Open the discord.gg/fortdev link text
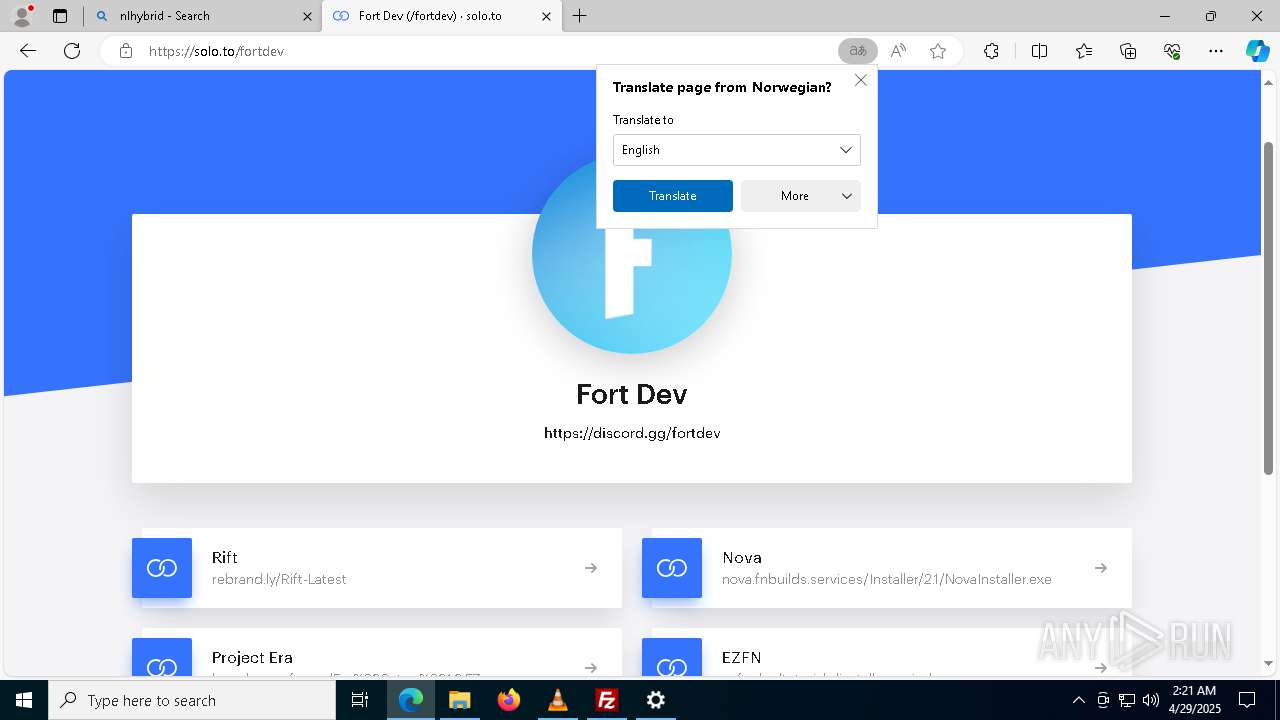 pyautogui.click(x=632, y=433)
